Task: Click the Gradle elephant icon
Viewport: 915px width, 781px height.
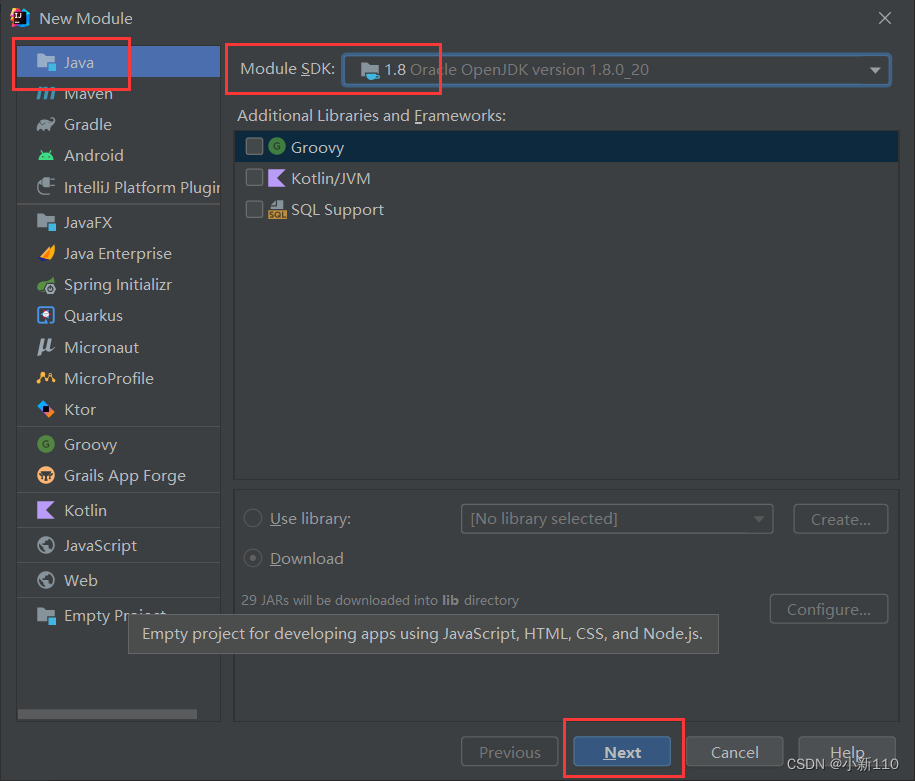Action: point(46,124)
